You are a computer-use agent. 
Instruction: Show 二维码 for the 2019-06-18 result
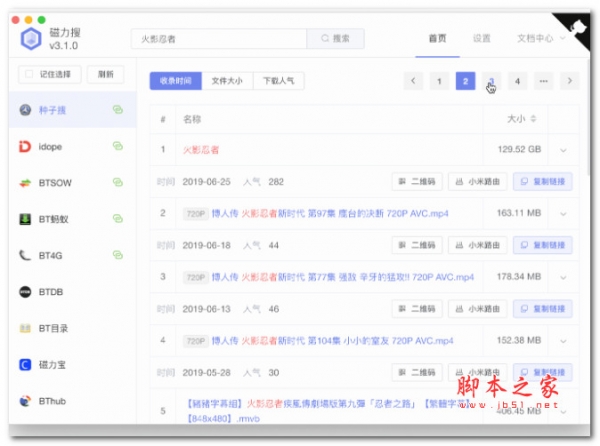tap(417, 245)
